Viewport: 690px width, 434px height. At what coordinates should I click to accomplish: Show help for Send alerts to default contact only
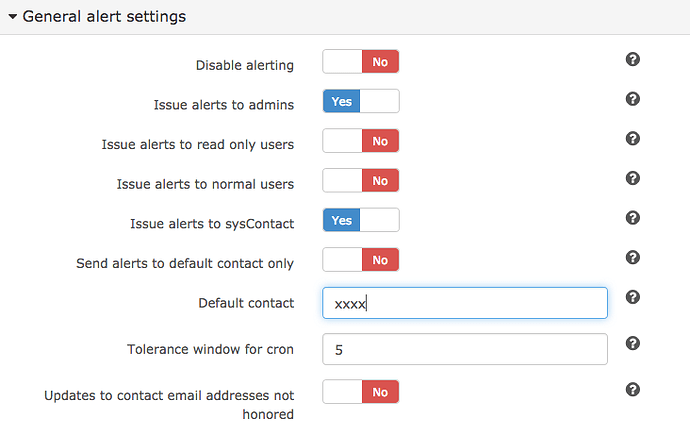click(632, 257)
